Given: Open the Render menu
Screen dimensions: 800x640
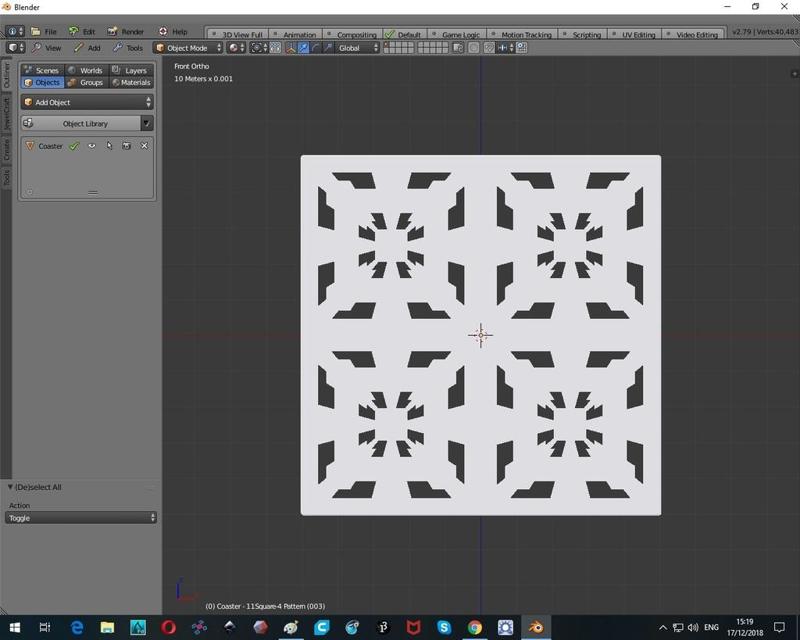Looking at the screenshot, I should tap(127, 32).
